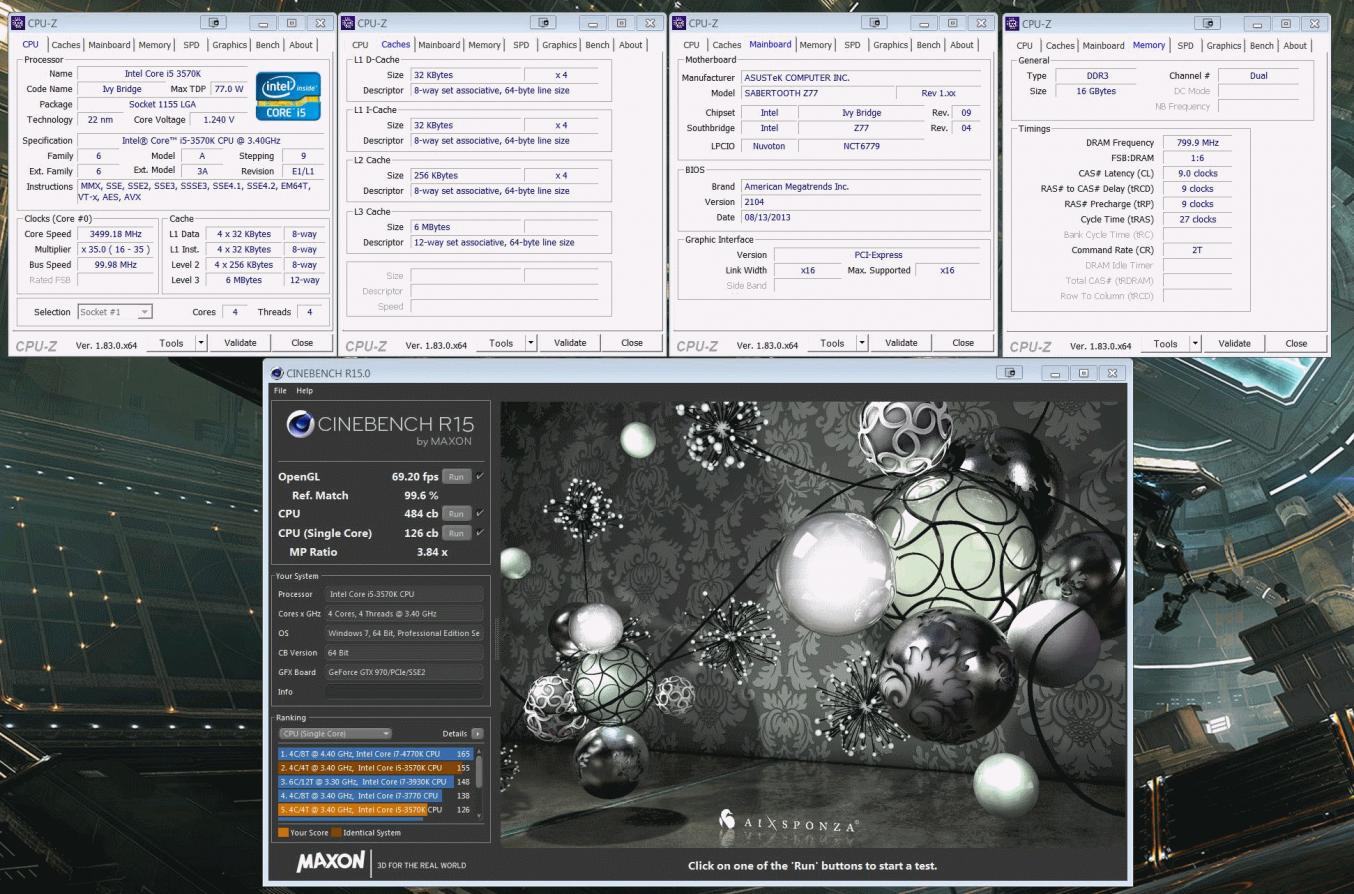Open the CPU (Single Core) ranking dropdown

pos(335,733)
